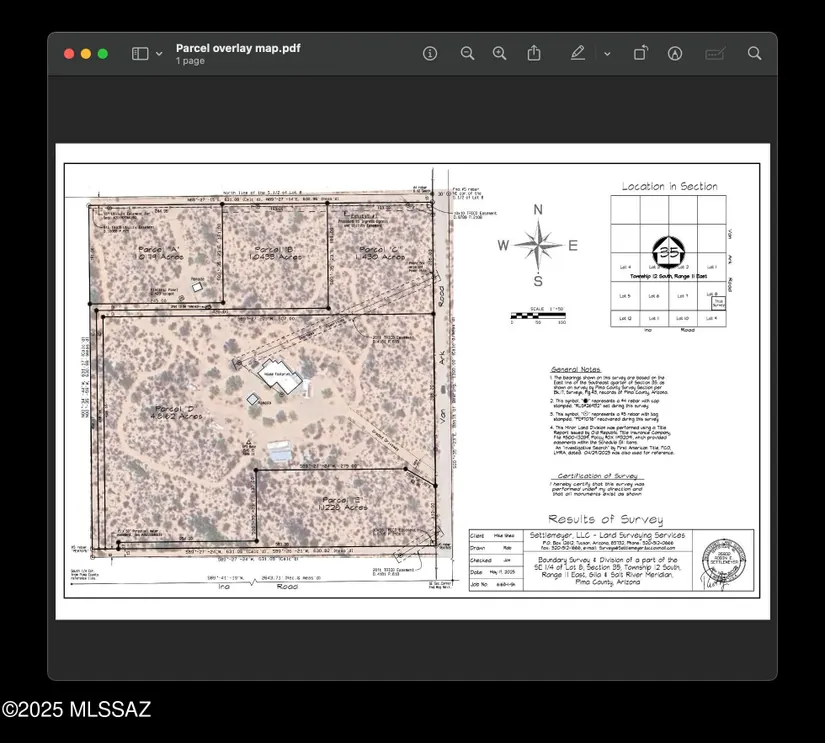
Task: Rotate the page with the rotate icon
Action: tap(641, 54)
